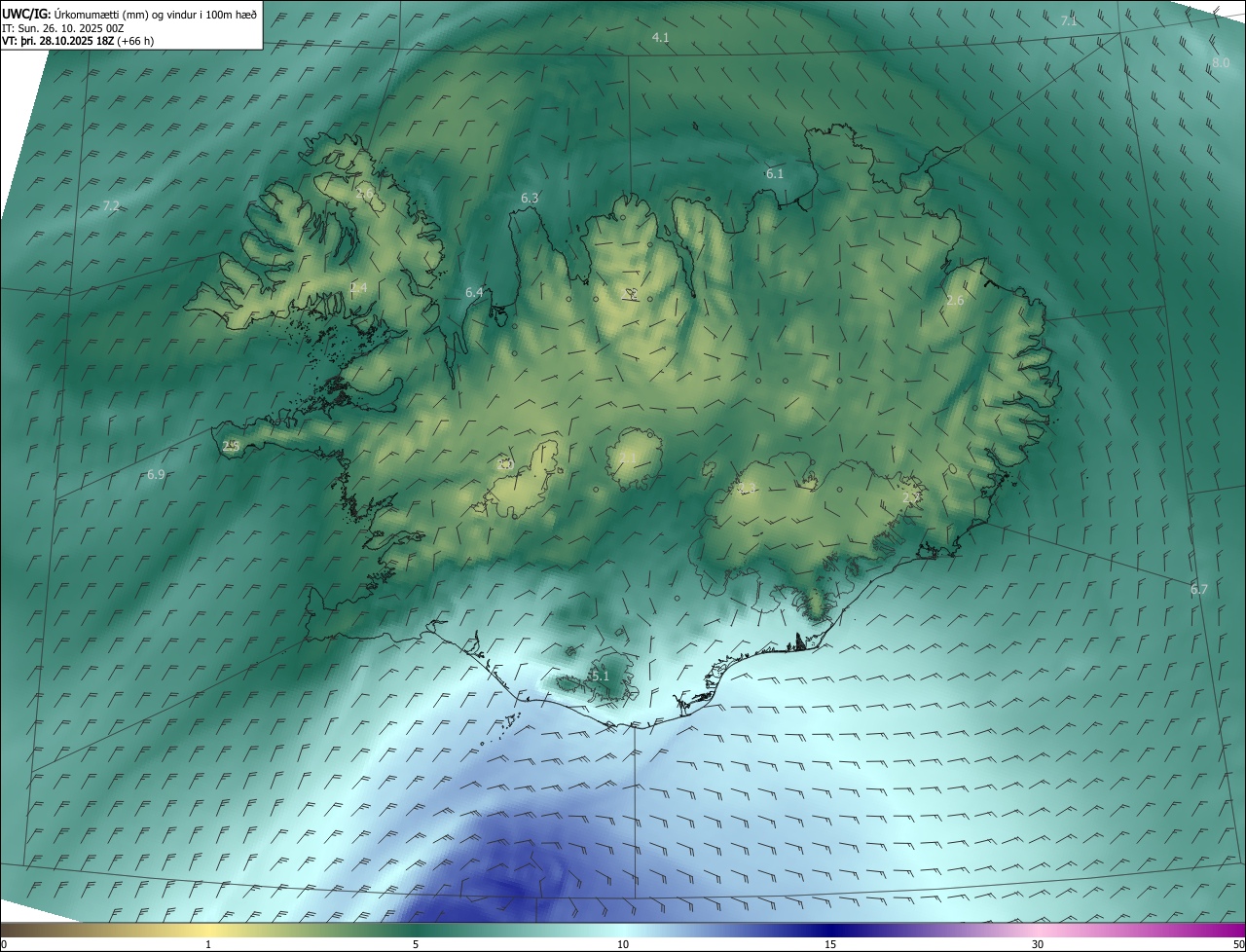Click the '5' tick on the color scale
Viewport: 1246px width, 952px height.
pos(416,944)
